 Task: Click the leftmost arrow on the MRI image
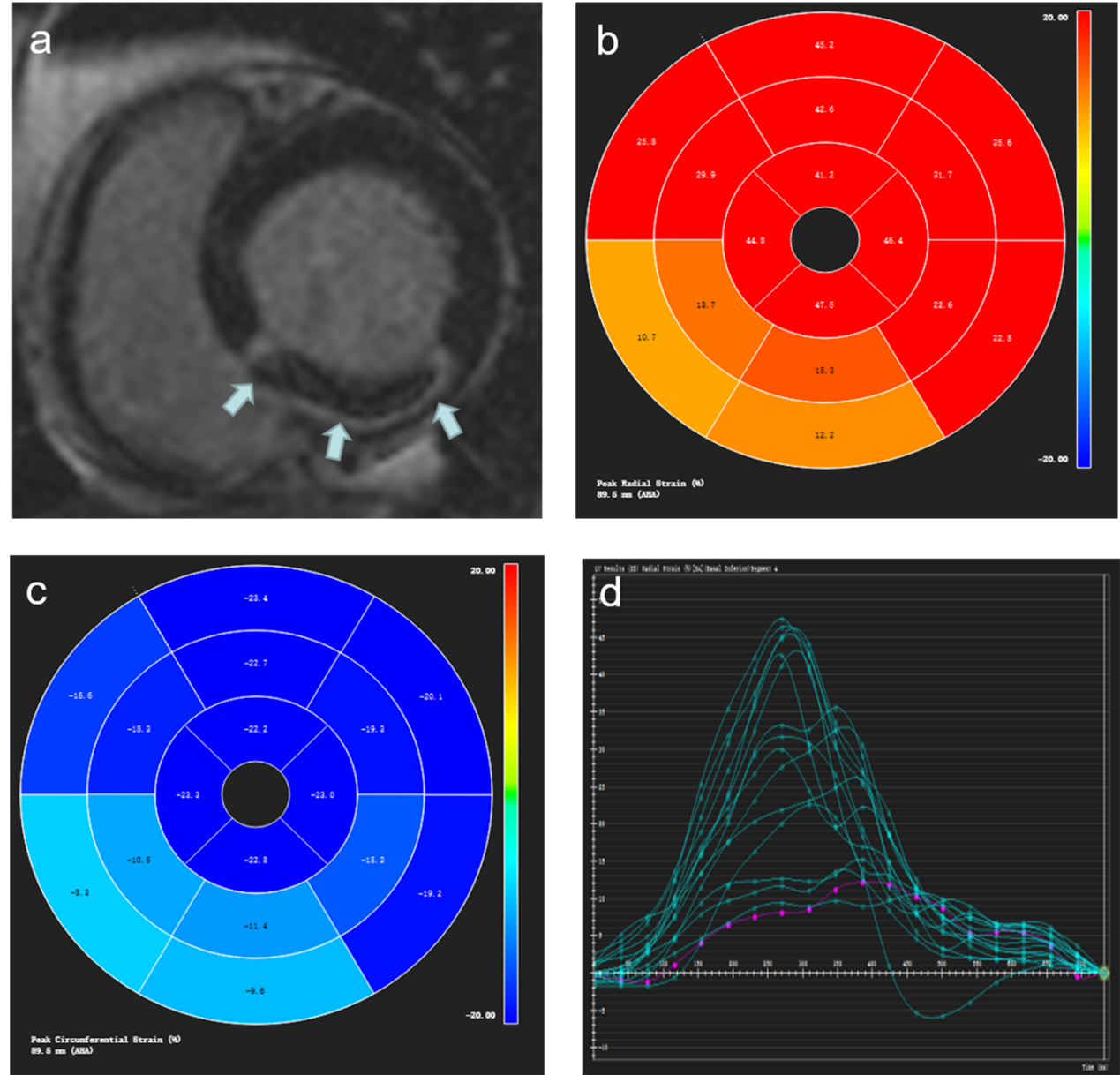(238, 397)
